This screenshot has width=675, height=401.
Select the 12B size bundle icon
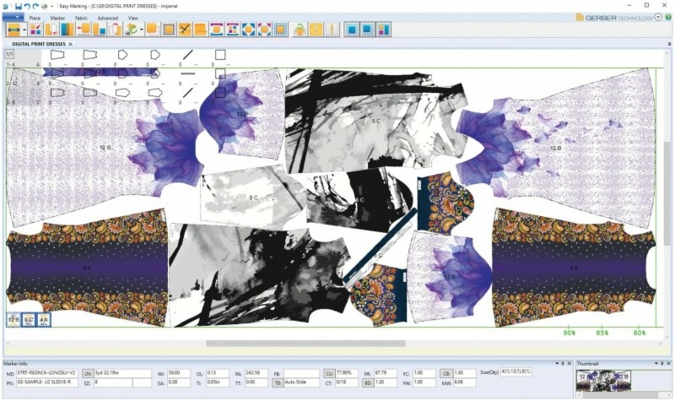tap(14, 320)
